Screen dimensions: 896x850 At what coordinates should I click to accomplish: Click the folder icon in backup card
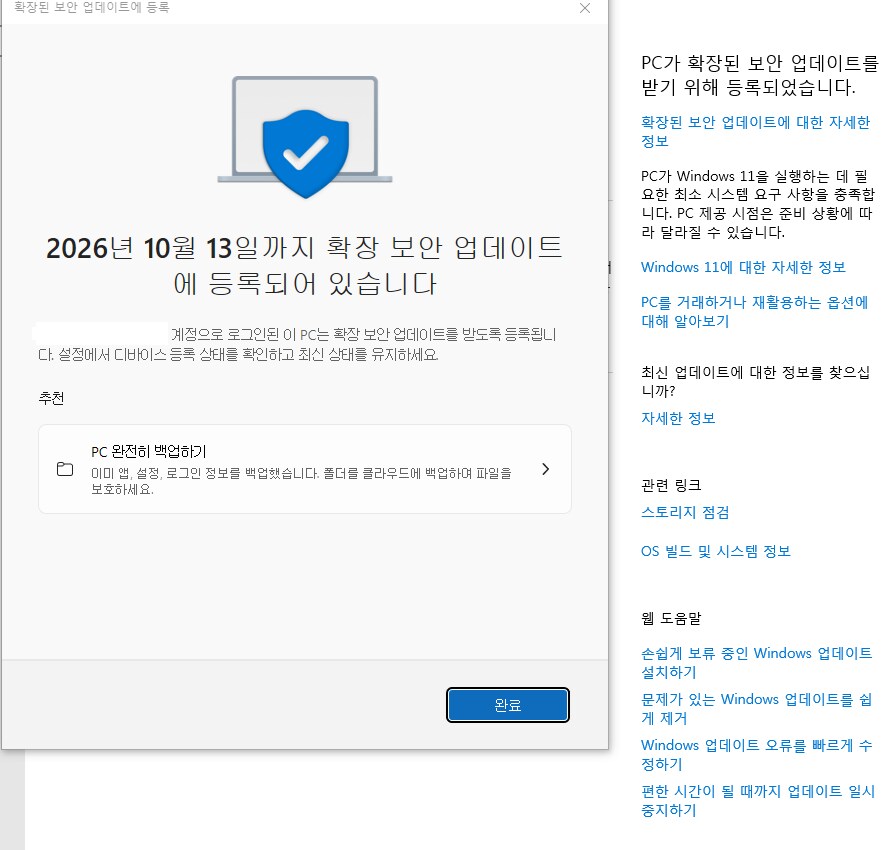(x=65, y=469)
